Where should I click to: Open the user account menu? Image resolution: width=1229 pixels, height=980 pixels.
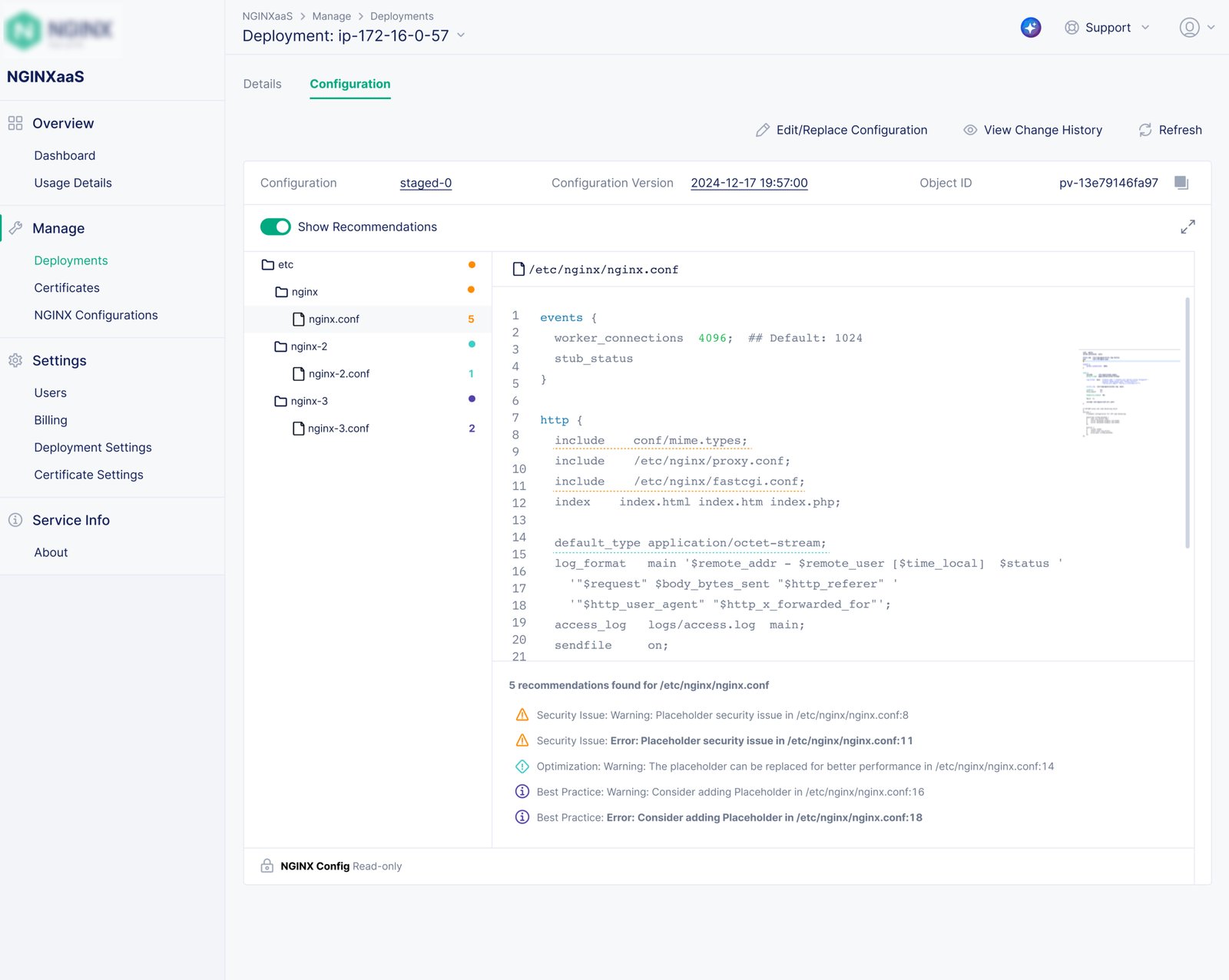coord(1196,28)
